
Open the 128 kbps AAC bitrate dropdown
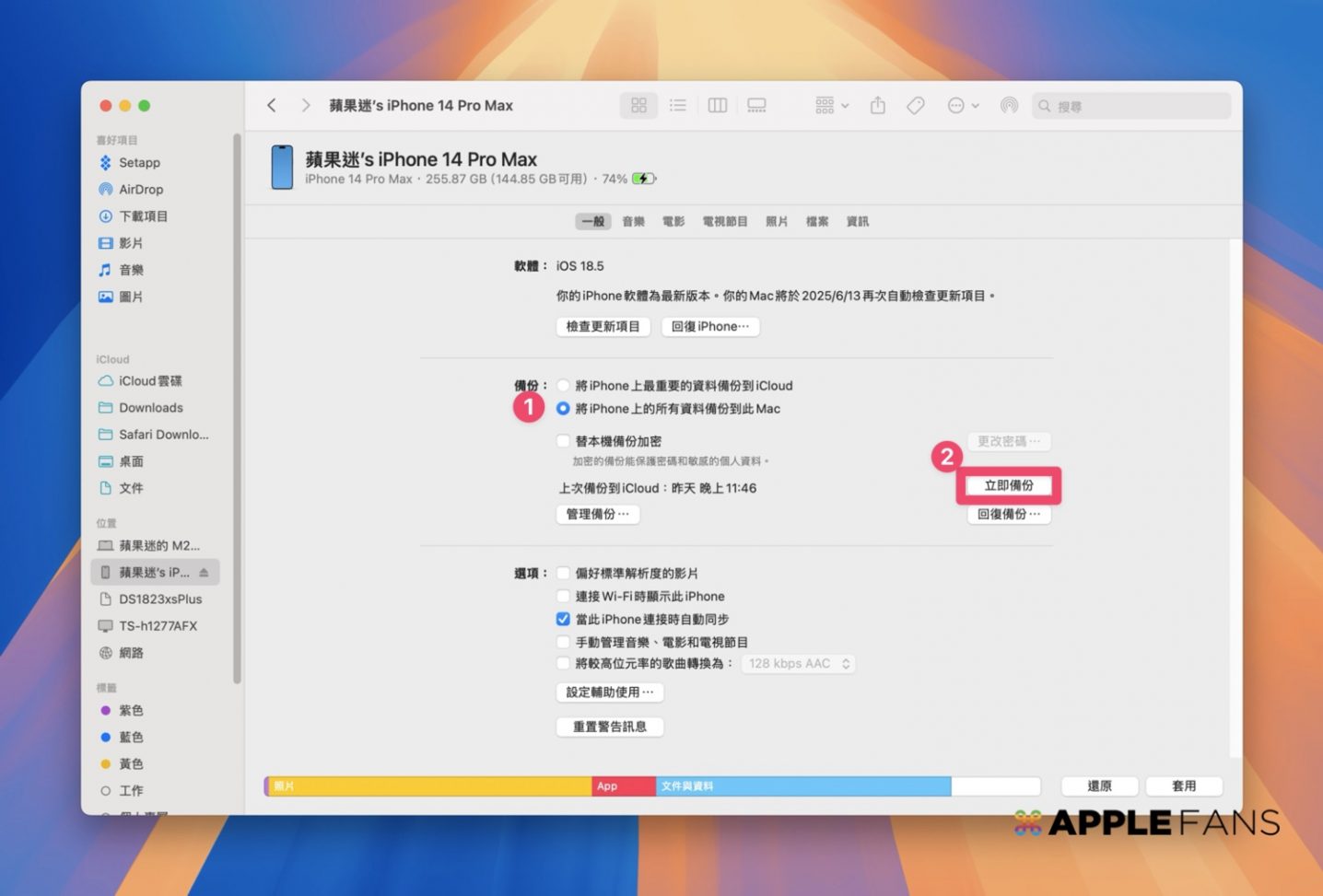click(798, 664)
